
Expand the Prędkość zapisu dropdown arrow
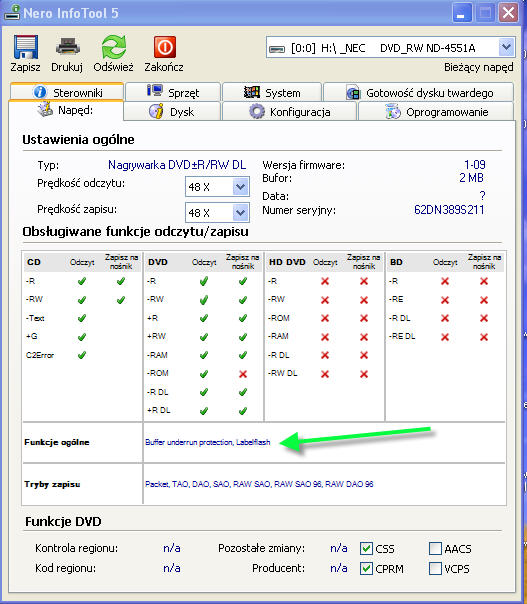(241, 213)
